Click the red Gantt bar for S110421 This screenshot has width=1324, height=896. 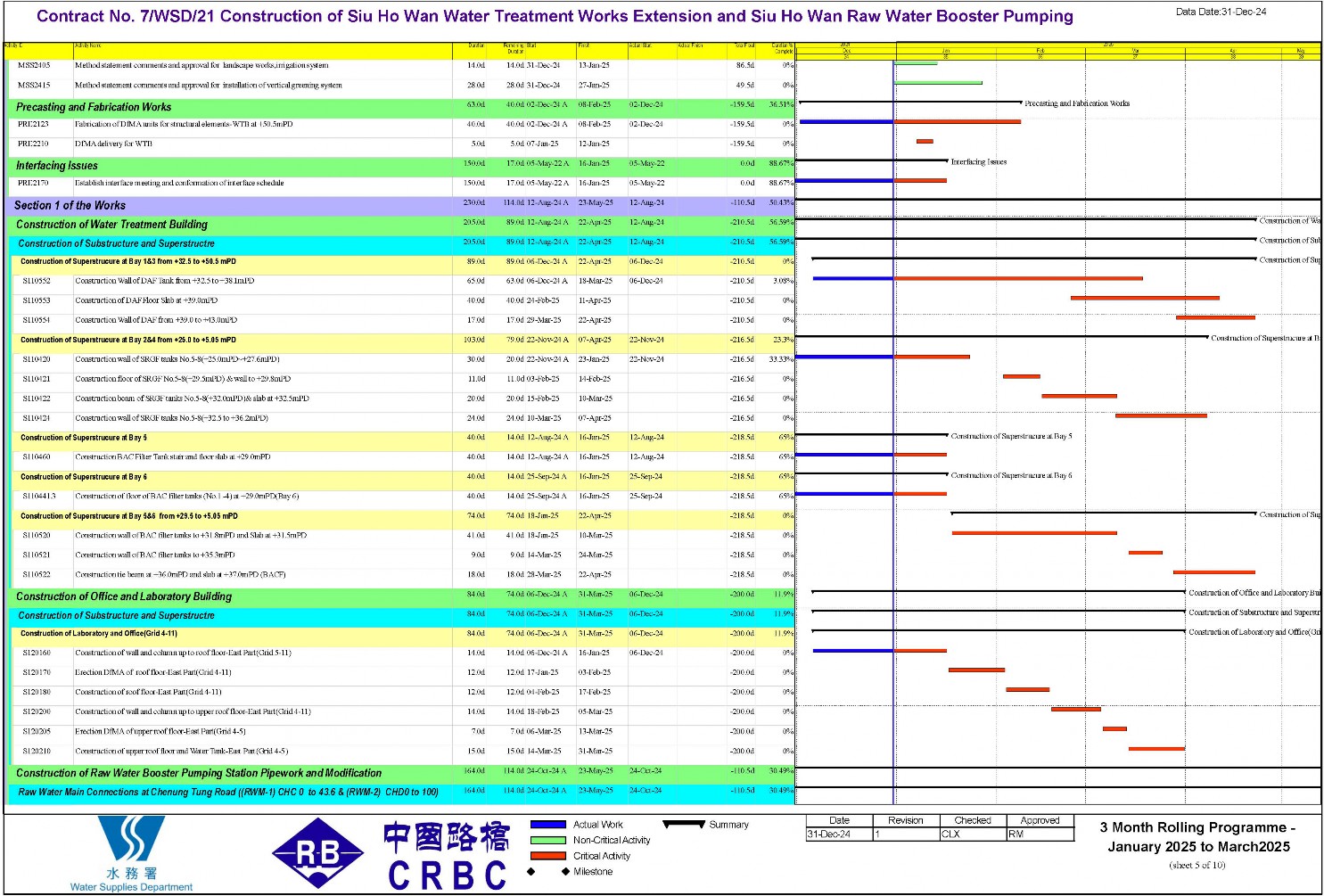click(1022, 376)
